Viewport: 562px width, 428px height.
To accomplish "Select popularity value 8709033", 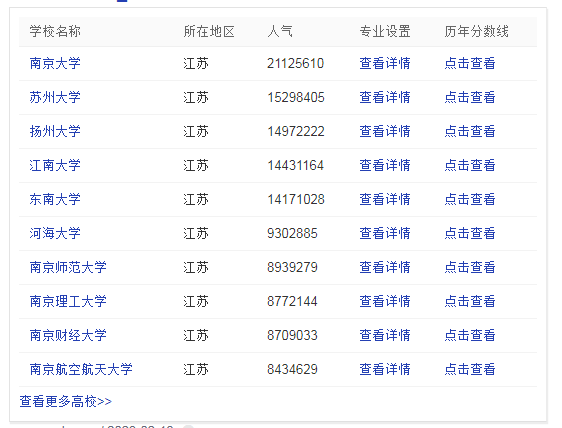I will click(x=292, y=336).
